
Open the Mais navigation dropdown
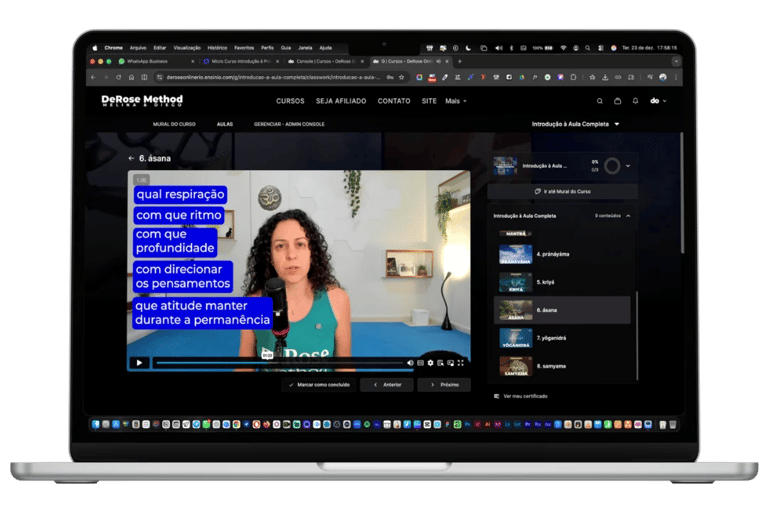pos(456,101)
